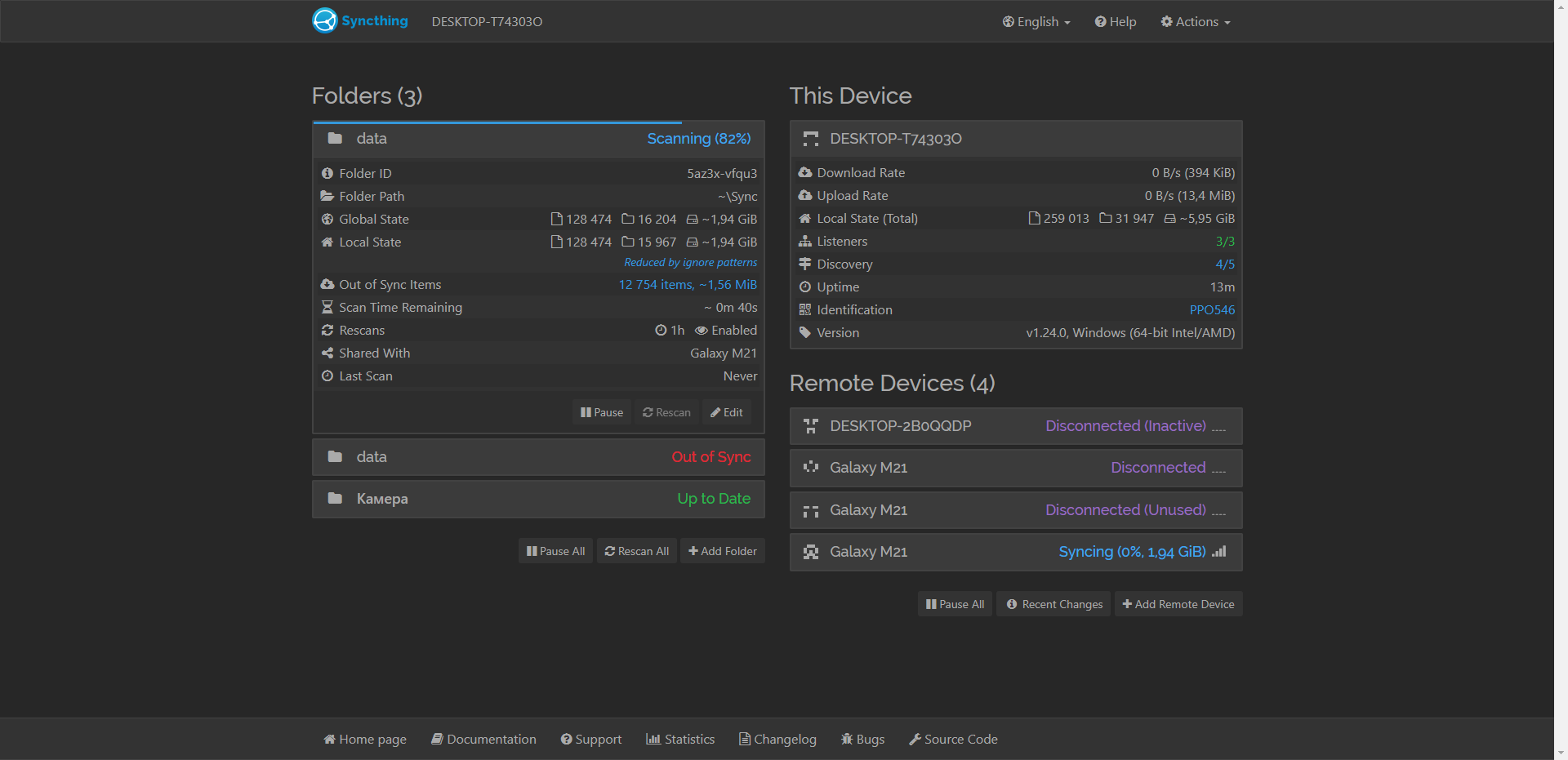Pause the data folder
The image size is (1568, 760).
(602, 412)
